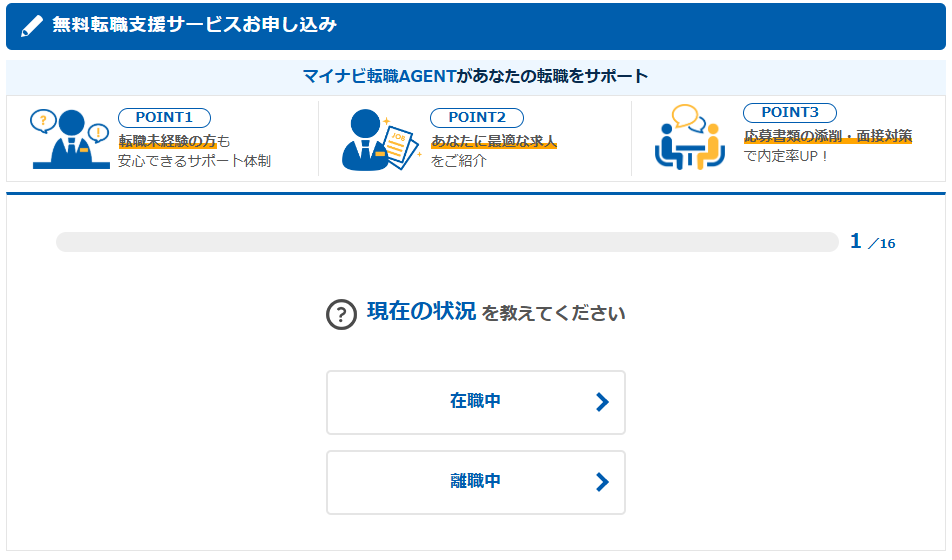The image size is (952, 560).
Task: Click the マイナビ転職AGENT support heading text
Action: [476, 76]
